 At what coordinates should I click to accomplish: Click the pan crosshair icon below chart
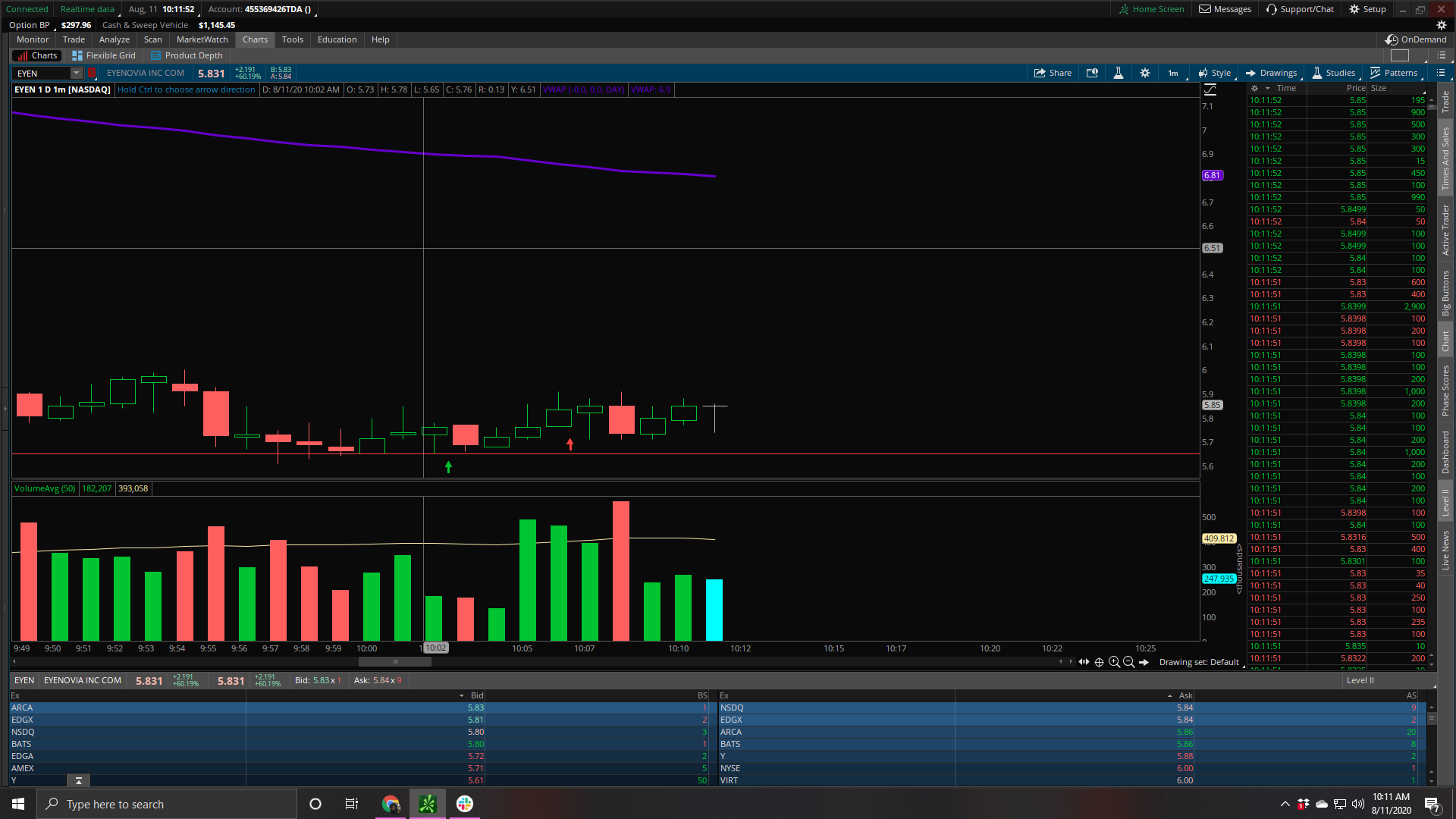click(x=1099, y=662)
